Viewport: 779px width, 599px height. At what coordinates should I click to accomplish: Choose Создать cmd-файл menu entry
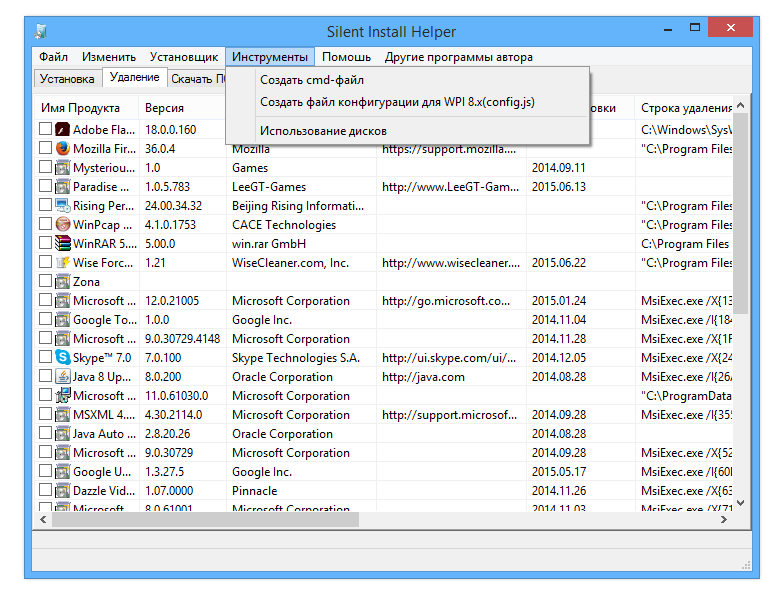(407, 80)
